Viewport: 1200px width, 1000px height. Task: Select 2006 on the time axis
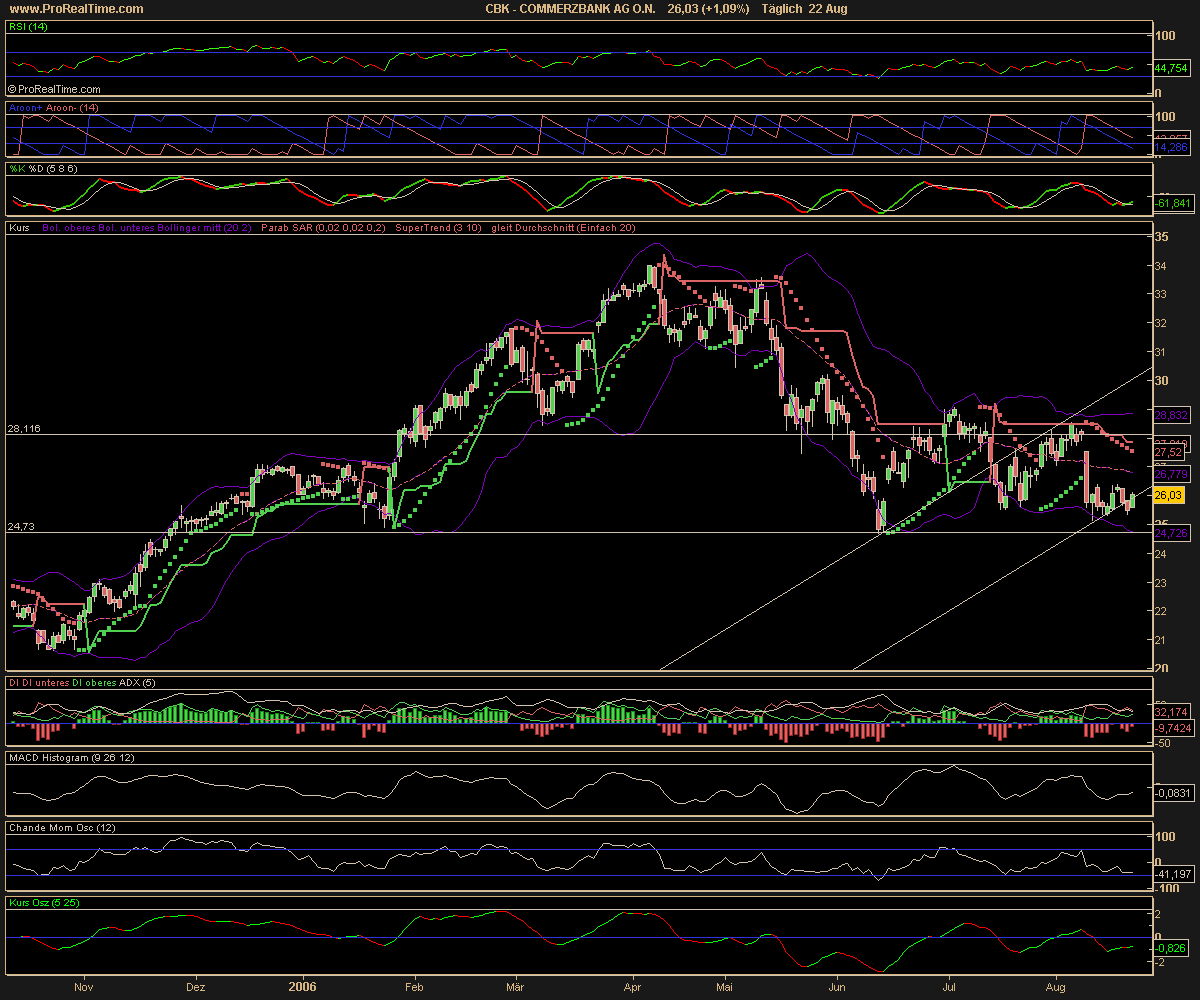(x=302, y=987)
